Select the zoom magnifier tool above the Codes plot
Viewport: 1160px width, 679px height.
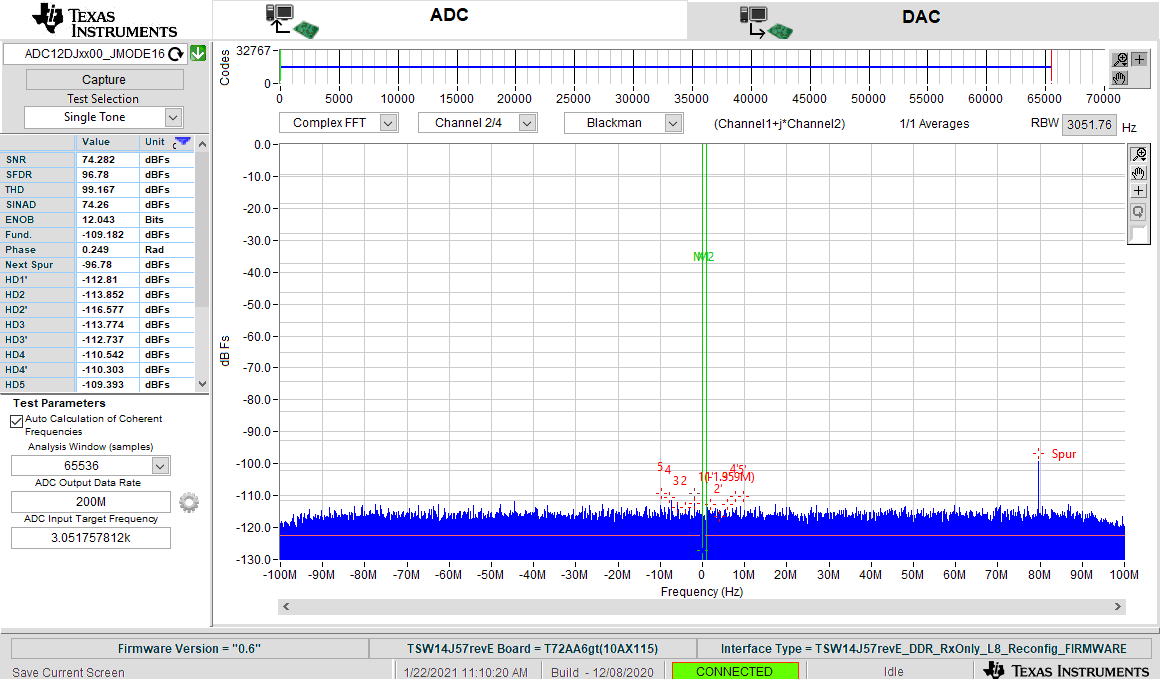(x=1119, y=59)
